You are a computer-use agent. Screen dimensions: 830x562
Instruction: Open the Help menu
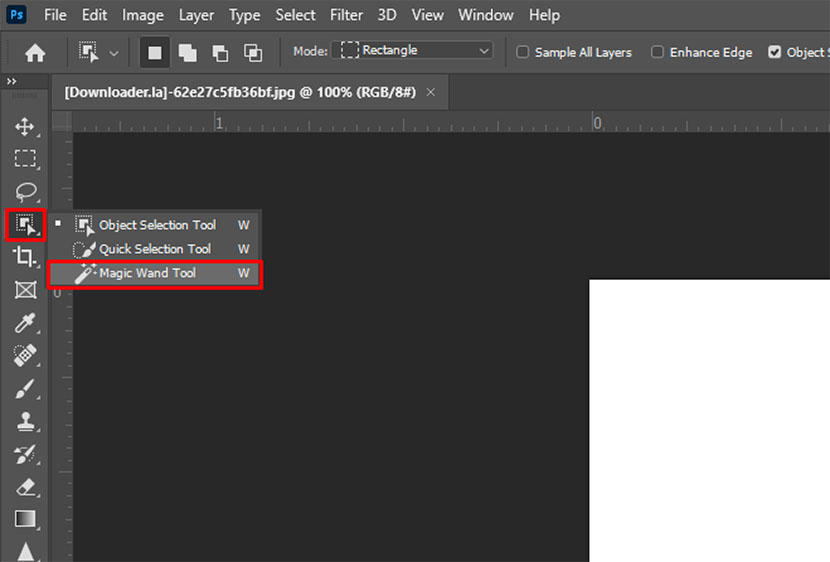tap(544, 15)
